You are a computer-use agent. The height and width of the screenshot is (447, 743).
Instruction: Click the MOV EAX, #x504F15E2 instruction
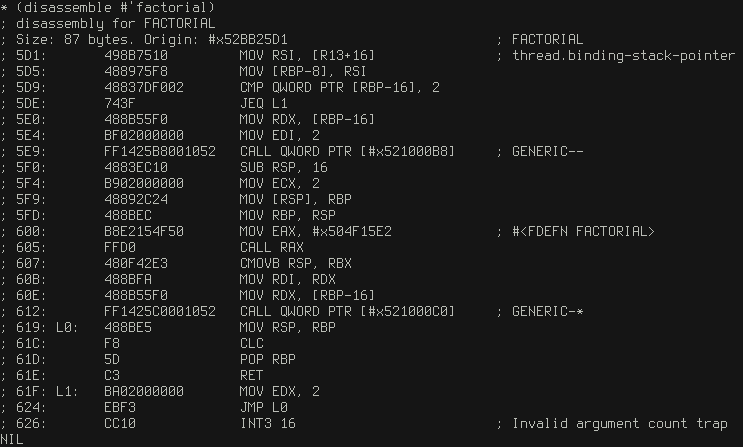pyautogui.click(x=316, y=231)
